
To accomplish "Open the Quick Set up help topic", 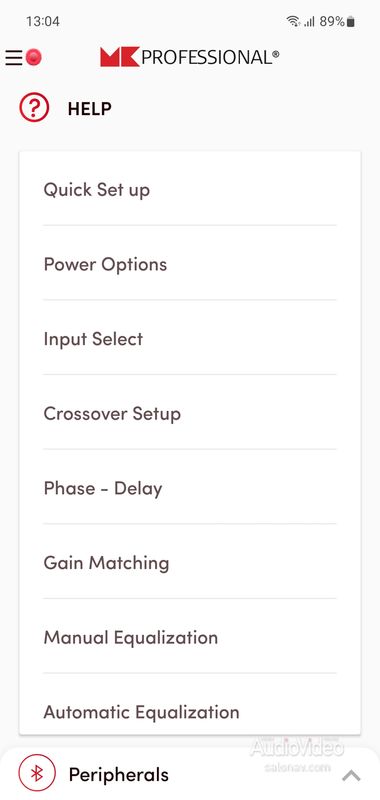I will click(x=190, y=190).
